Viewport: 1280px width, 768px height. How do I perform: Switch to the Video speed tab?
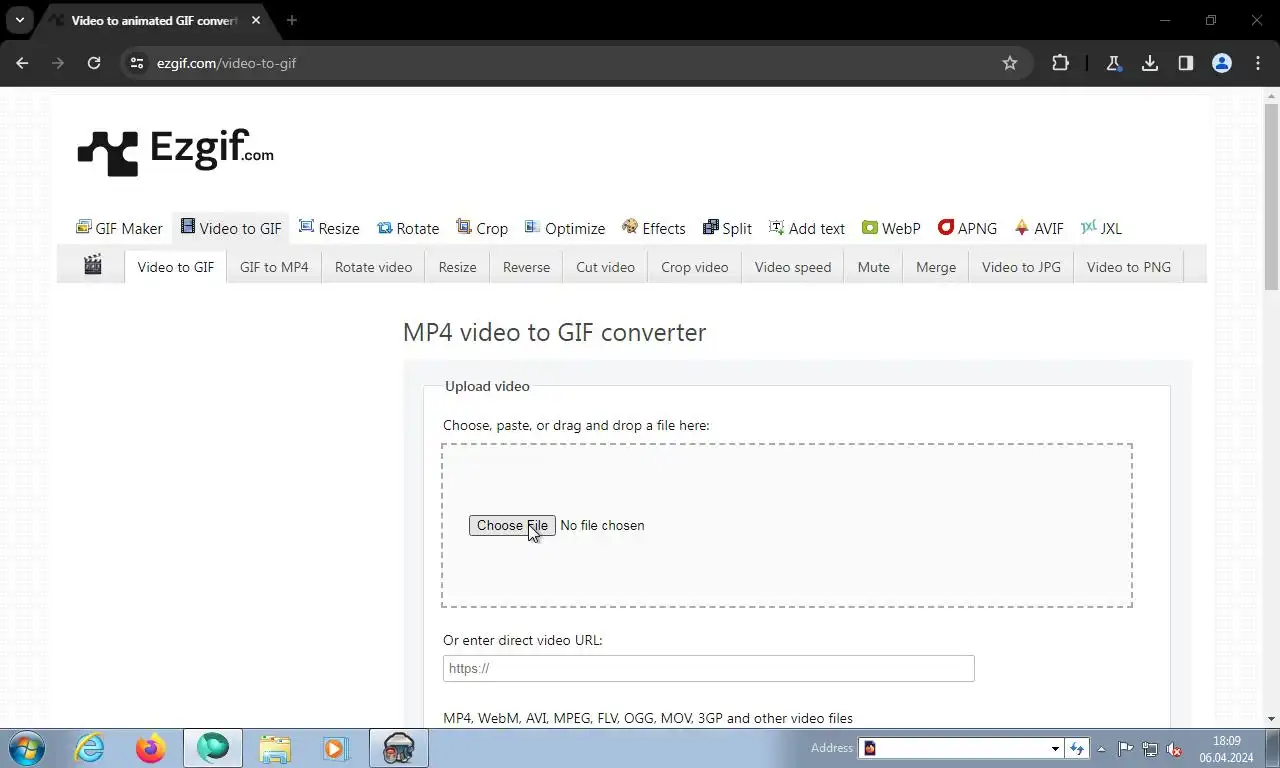coord(793,267)
